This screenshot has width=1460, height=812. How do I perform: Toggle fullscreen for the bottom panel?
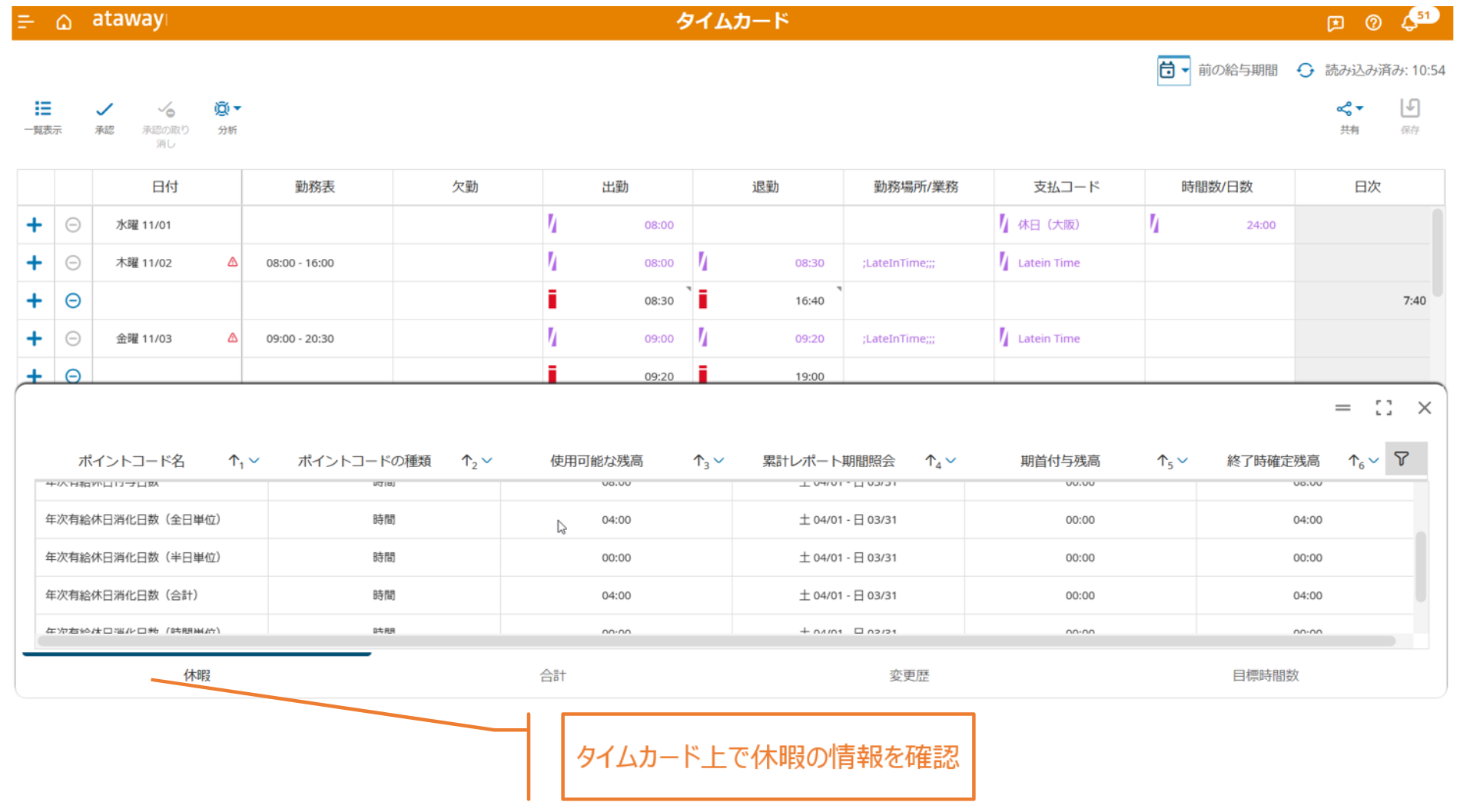1383,408
